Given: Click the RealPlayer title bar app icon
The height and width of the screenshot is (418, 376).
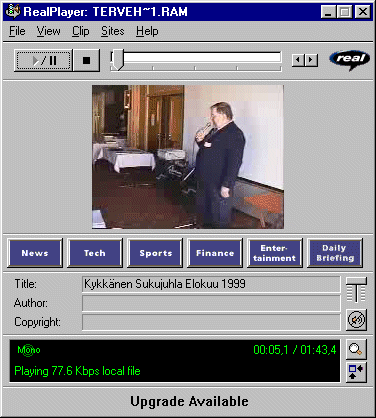Looking at the screenshot, I should (x=13, y=11).
